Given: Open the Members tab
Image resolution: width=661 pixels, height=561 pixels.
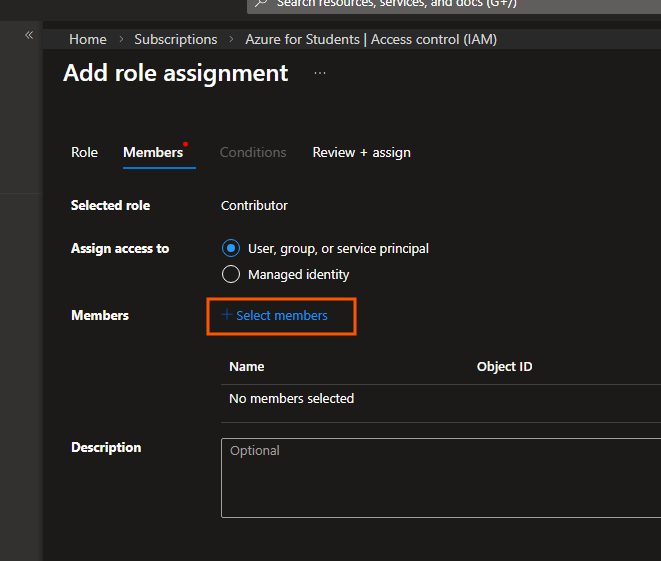Looking at the screenshot, I should point(153,152).
